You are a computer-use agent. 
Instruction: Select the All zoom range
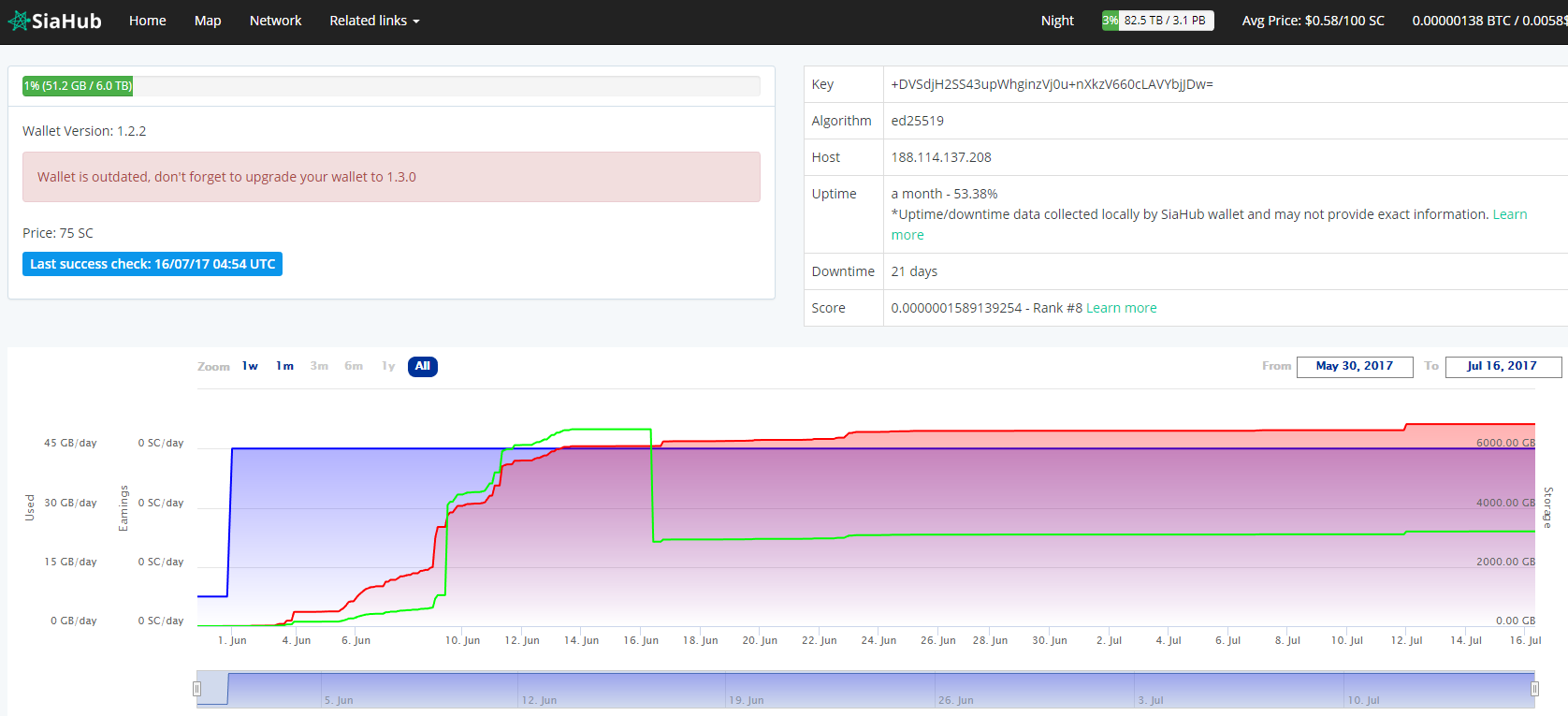click(x=423, y=366)
